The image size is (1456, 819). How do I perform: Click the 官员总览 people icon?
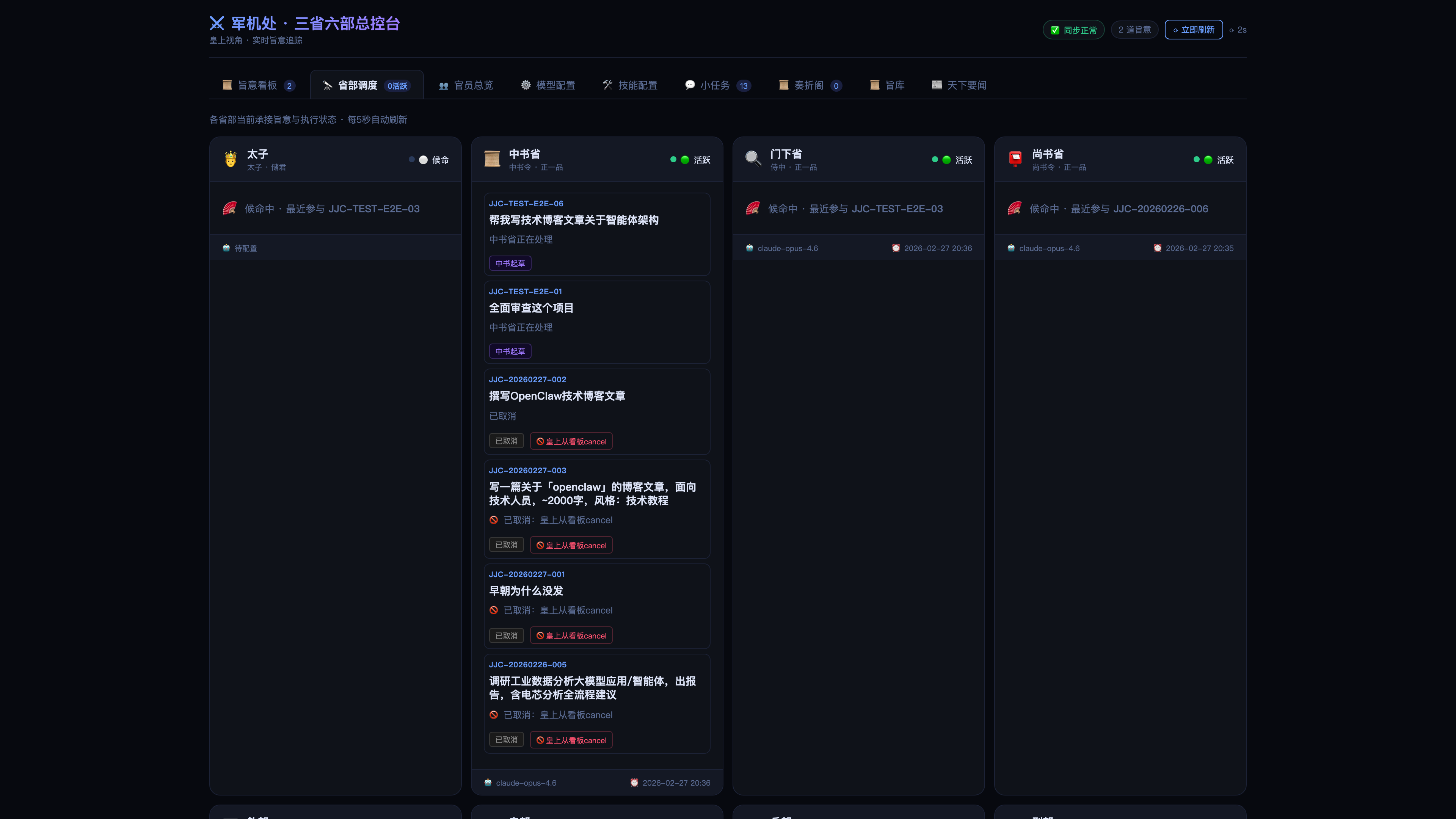point(444,85)
